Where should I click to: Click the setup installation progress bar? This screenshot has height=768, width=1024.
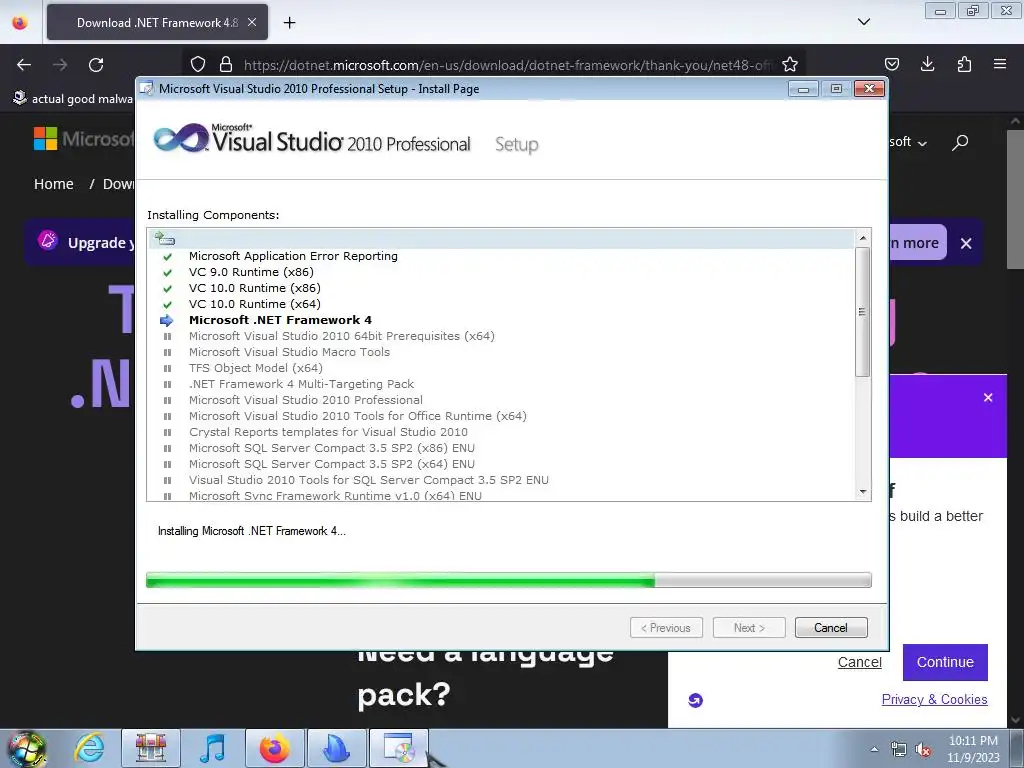(509, 580)
